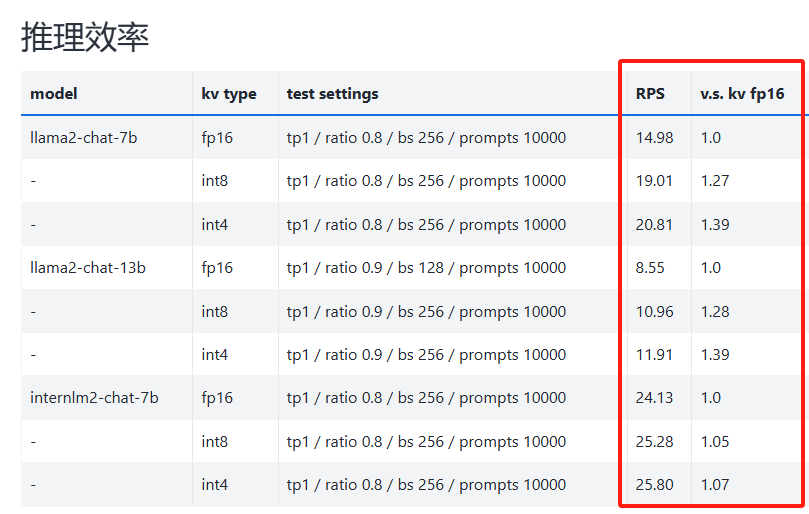Click int8 in the 25.28 RPS row
This screenshot has height=514, width=809.
click(214, 442)
